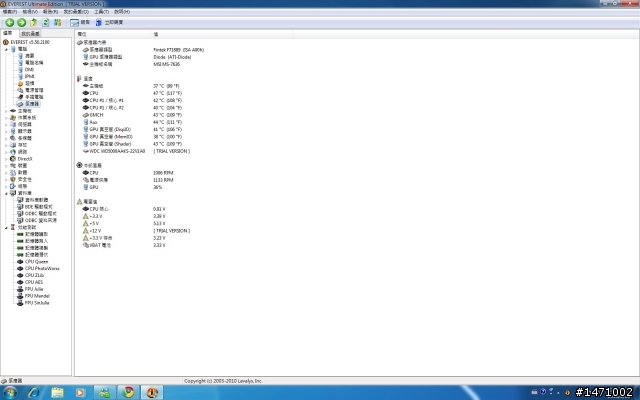Open Google Chrome from the taskbar
Image resolution: width=640 pixels, height=400 pixels.
[129, 393]
